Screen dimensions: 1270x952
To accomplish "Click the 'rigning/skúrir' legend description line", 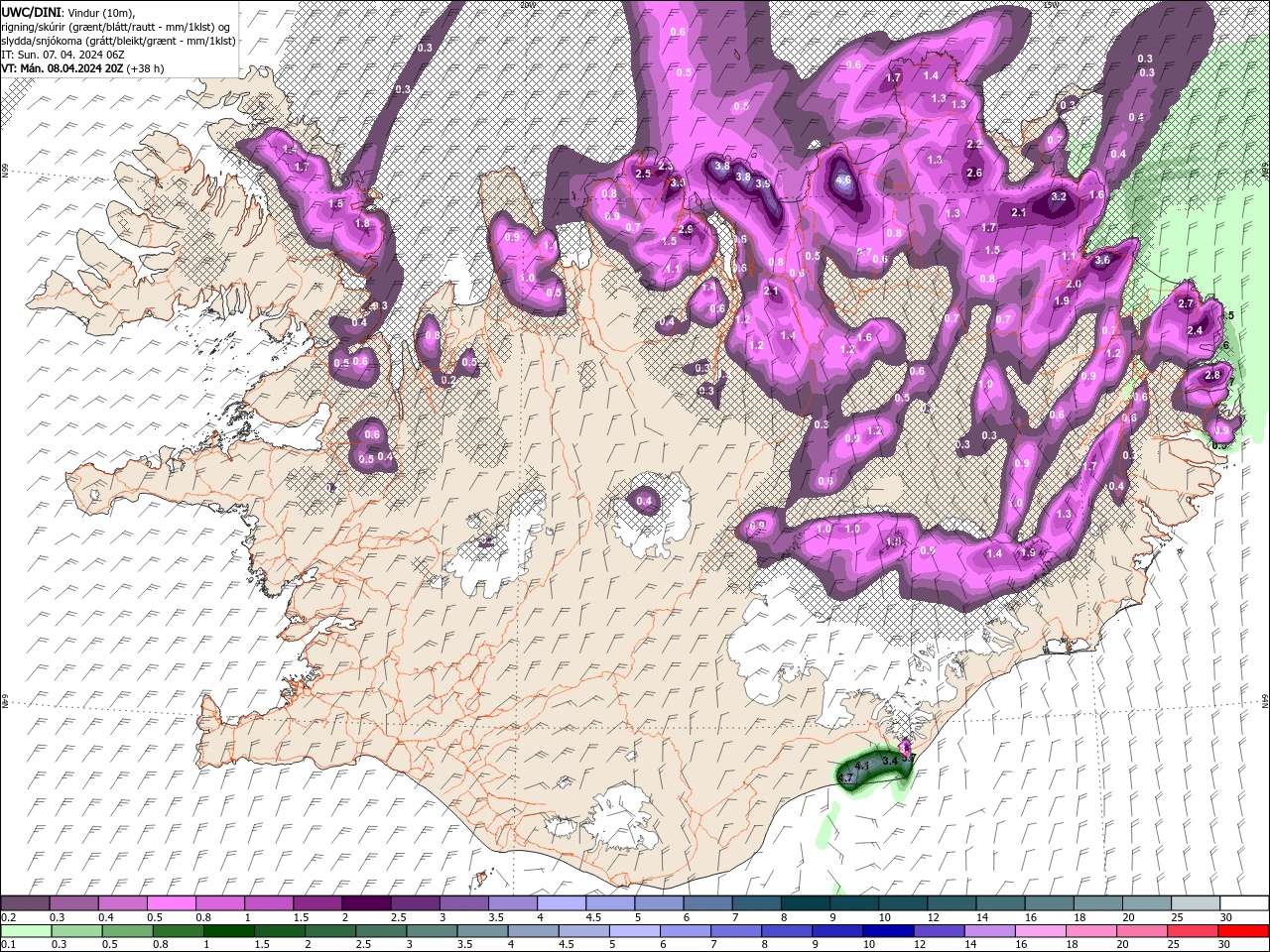I will (x=115, y=26).
